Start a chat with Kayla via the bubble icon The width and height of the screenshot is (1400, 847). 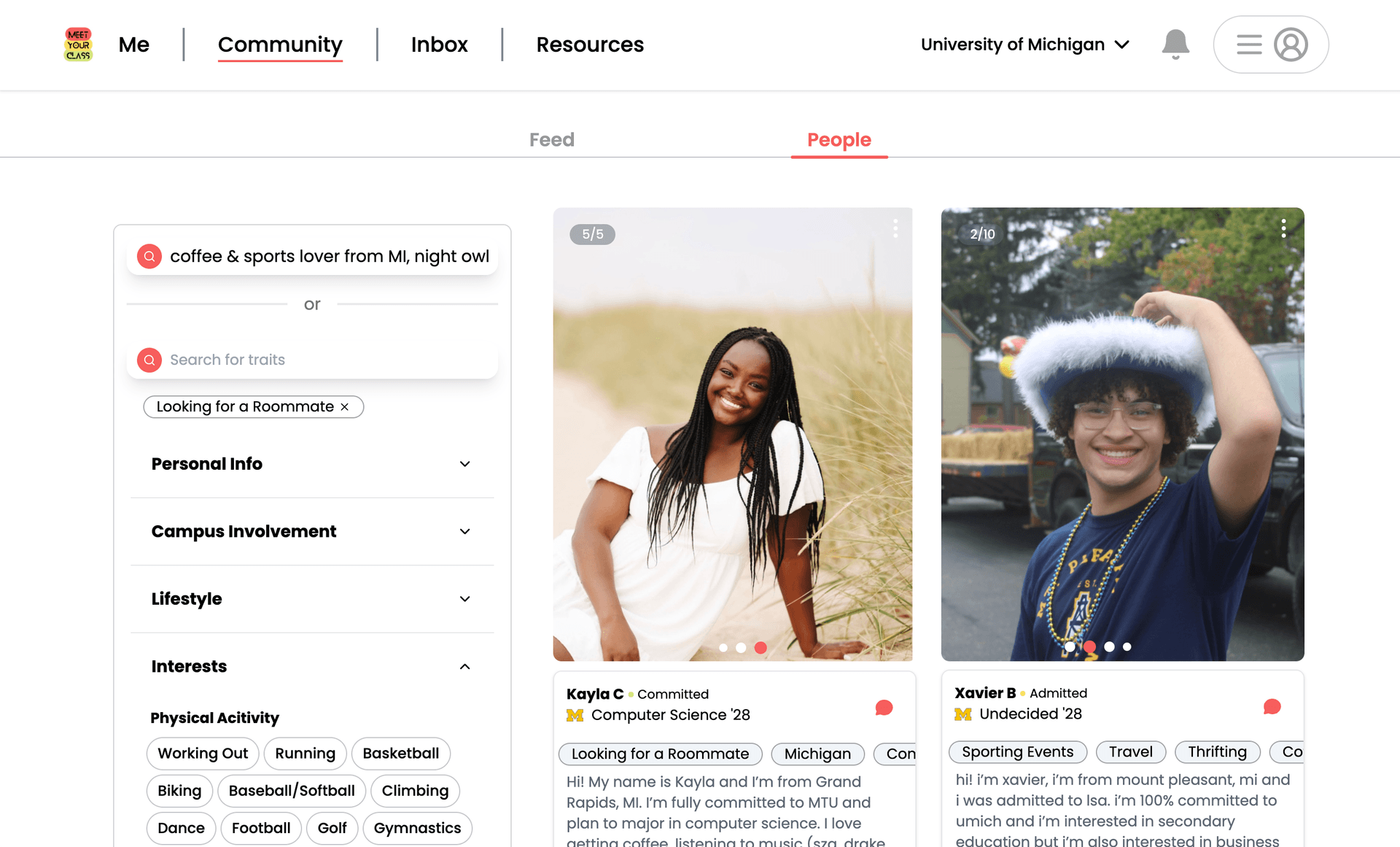tap(884, 706)
